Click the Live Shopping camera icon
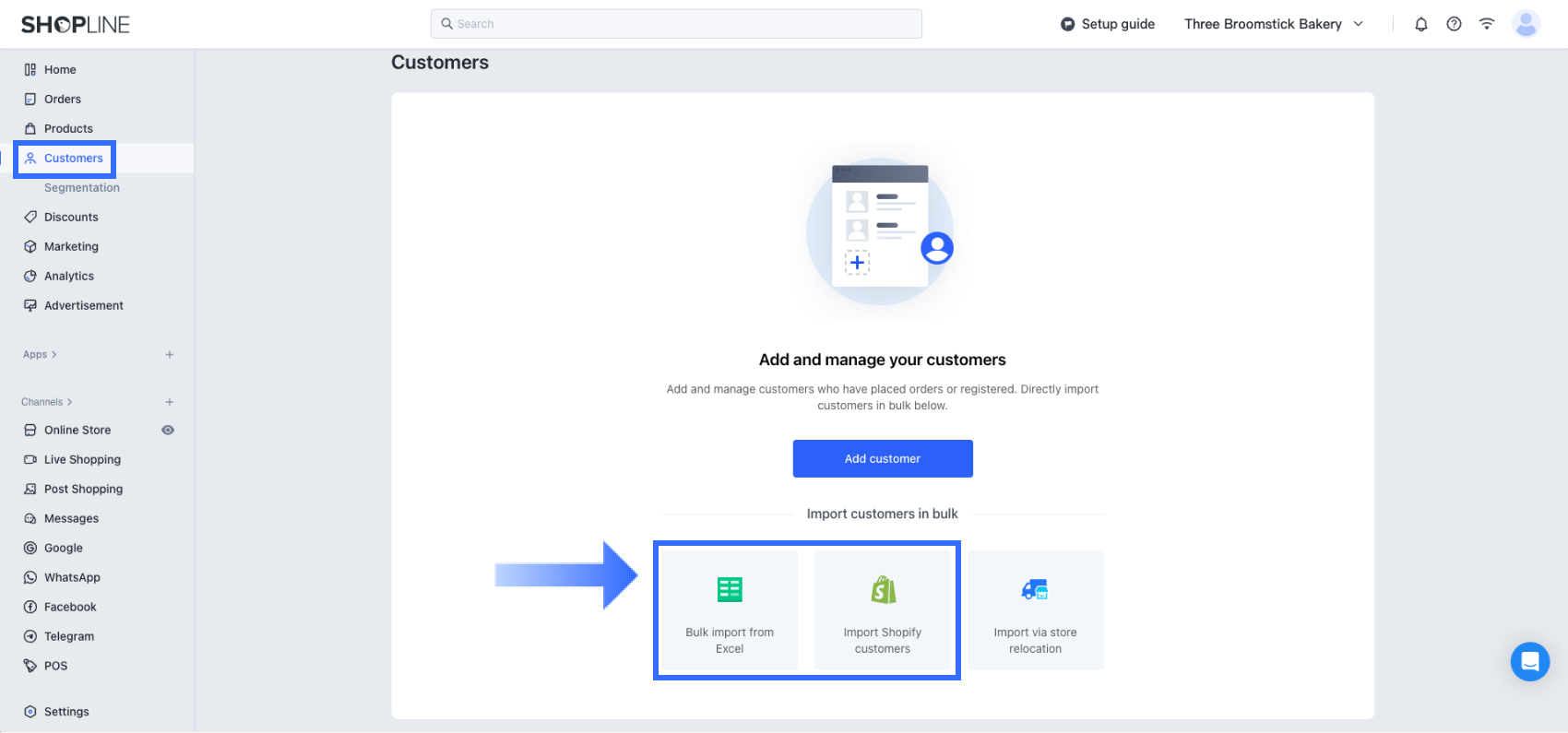1568x733 pixels. coord(30,459)
